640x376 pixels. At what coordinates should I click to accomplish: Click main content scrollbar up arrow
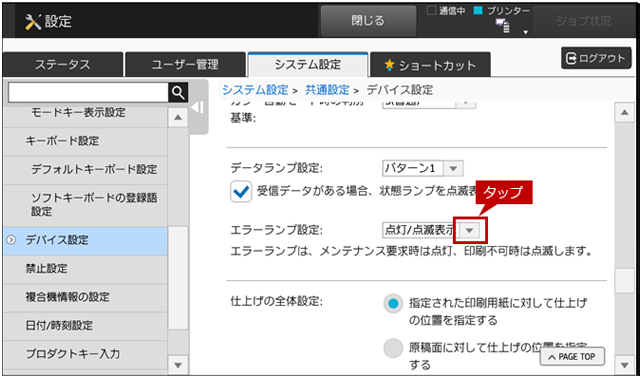tap(624, 113)
